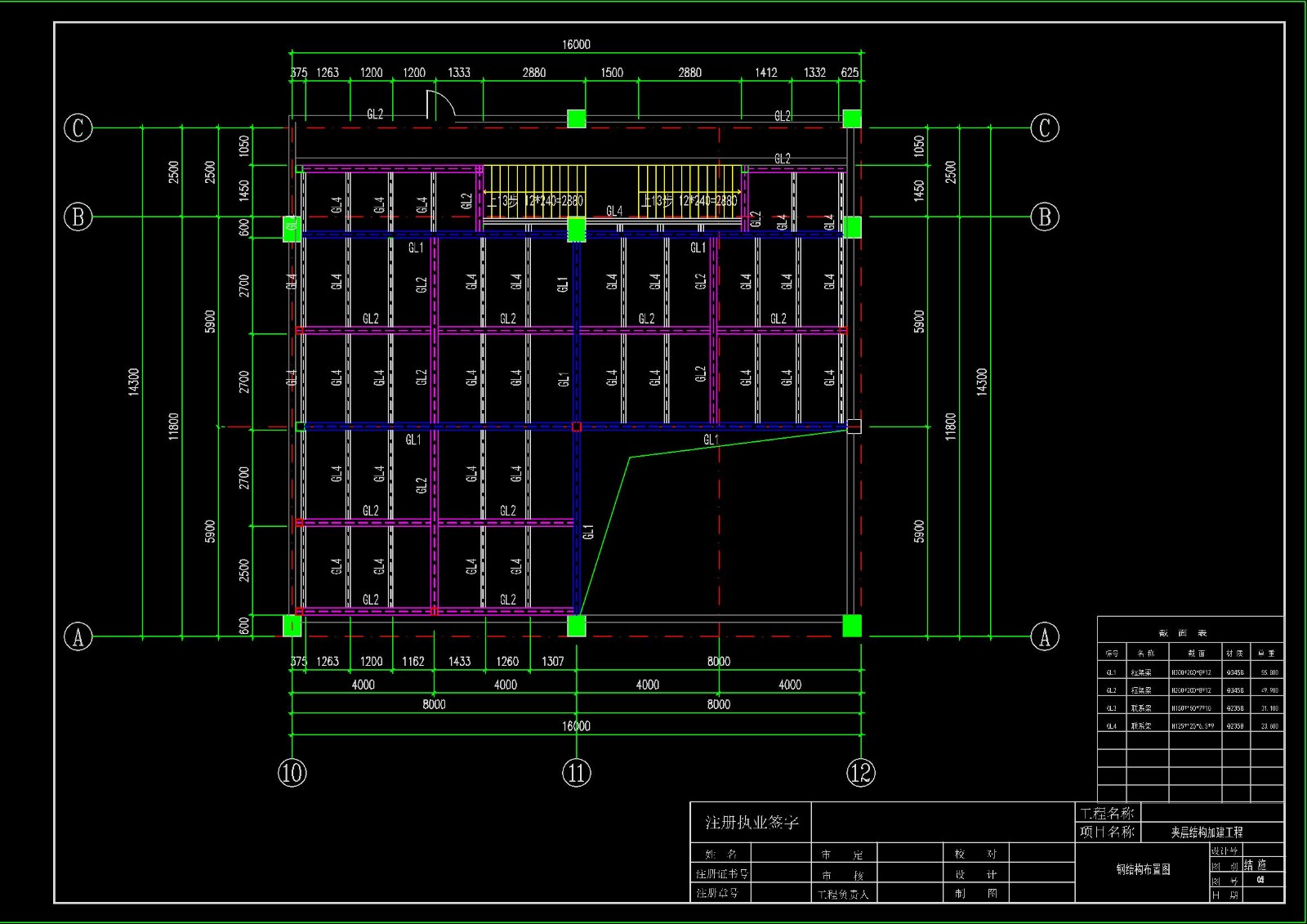The image size is (1307, 924).
Task: Select the grid axis bubble numbered 11
Action: pos(576,773)
